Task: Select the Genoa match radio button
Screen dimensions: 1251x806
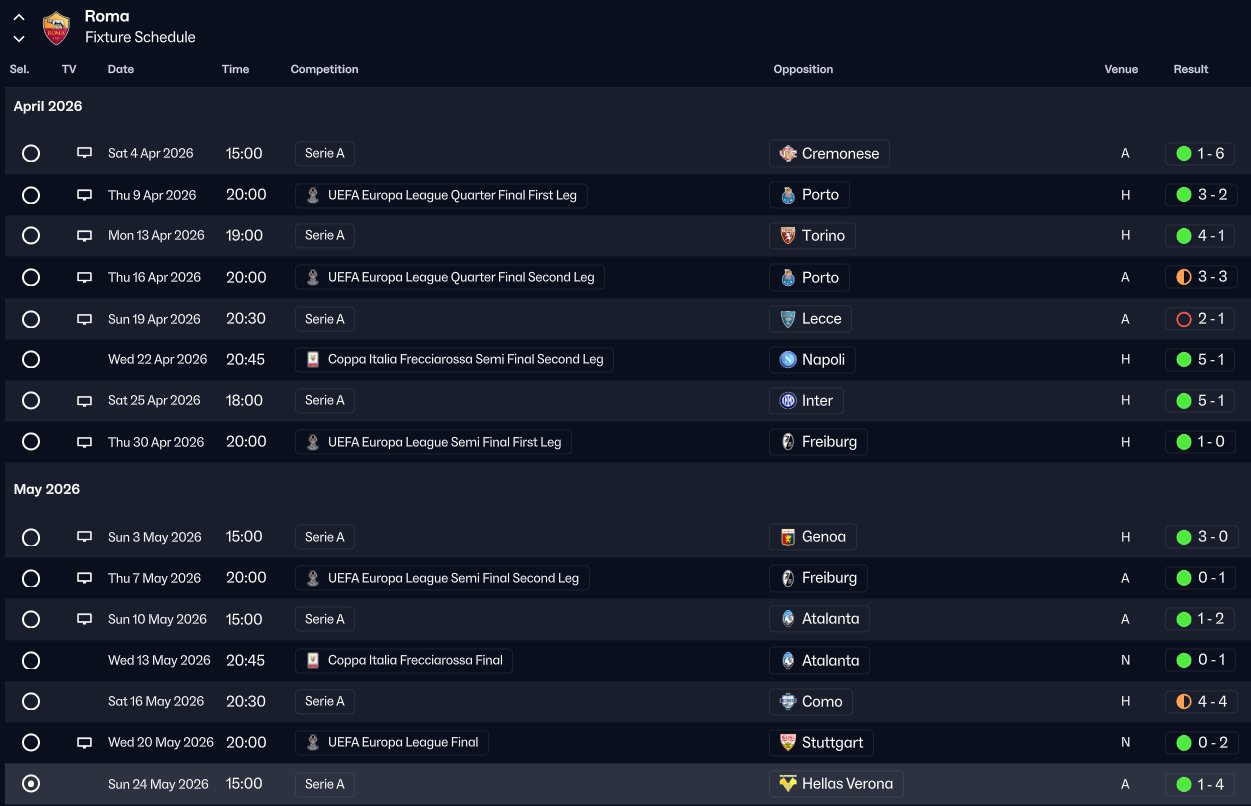Action: (31, 538)
